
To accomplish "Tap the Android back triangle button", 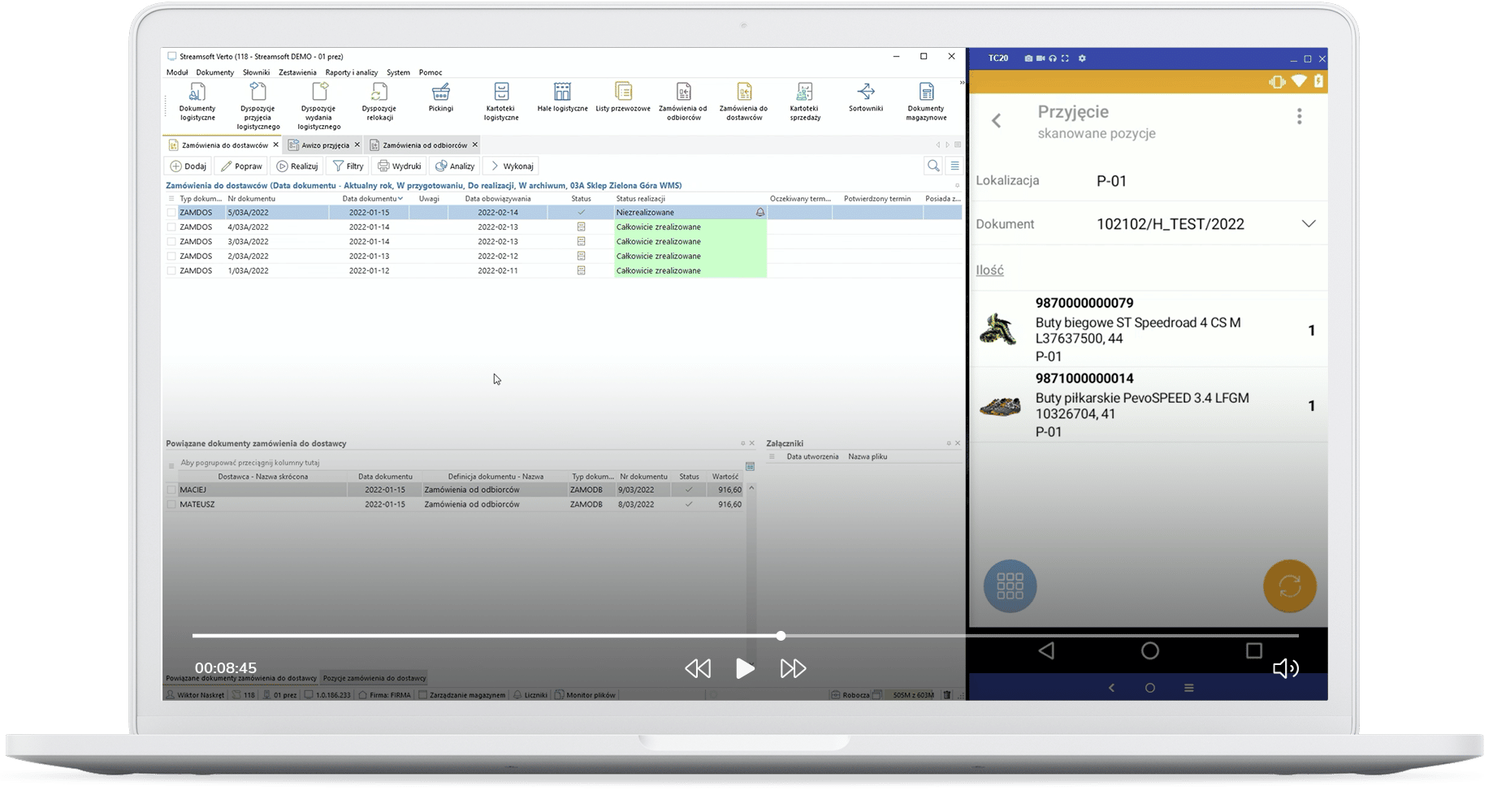I will click(x=1046, y=650).
